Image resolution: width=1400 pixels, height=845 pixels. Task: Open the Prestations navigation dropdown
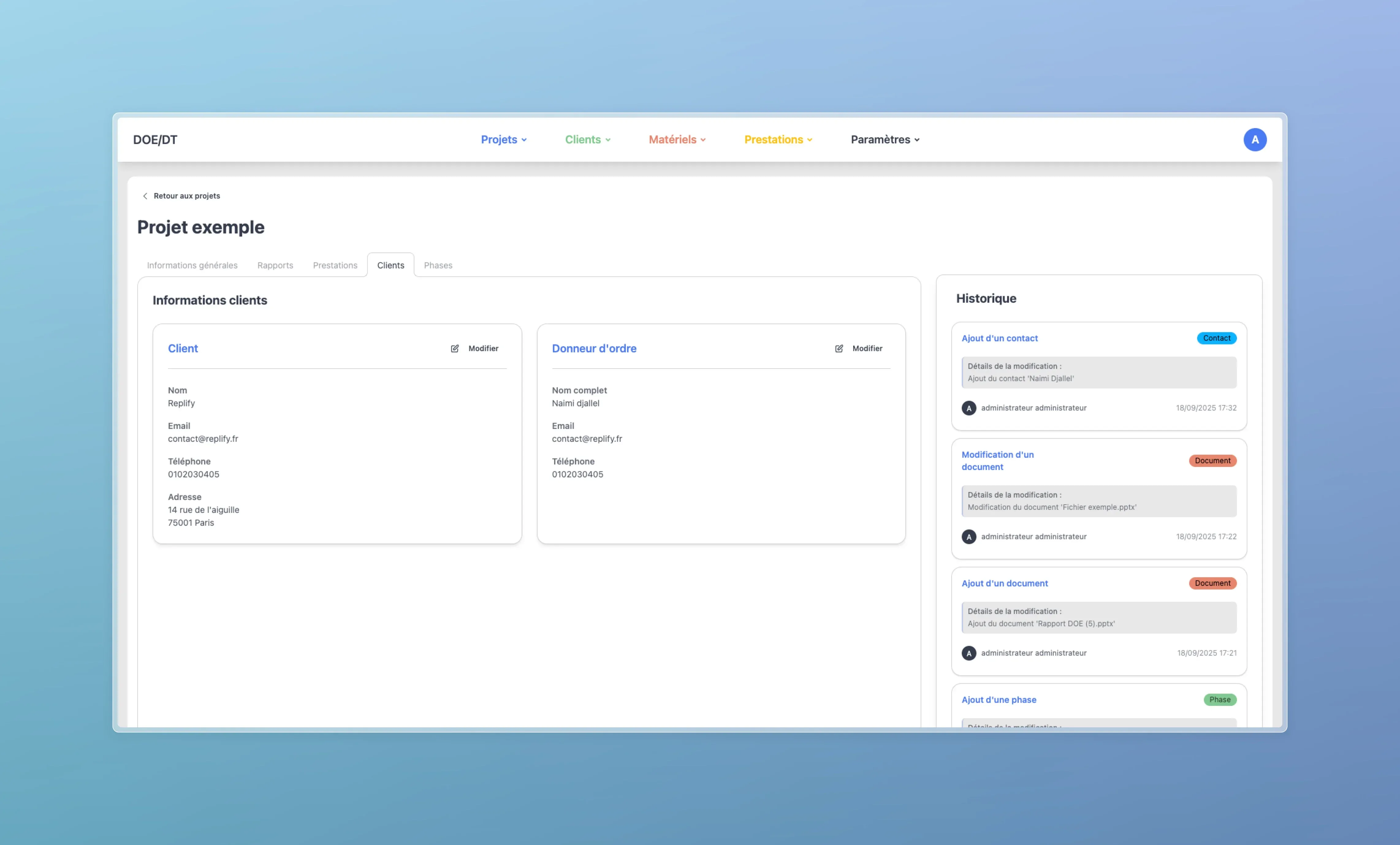pos(778,140)
